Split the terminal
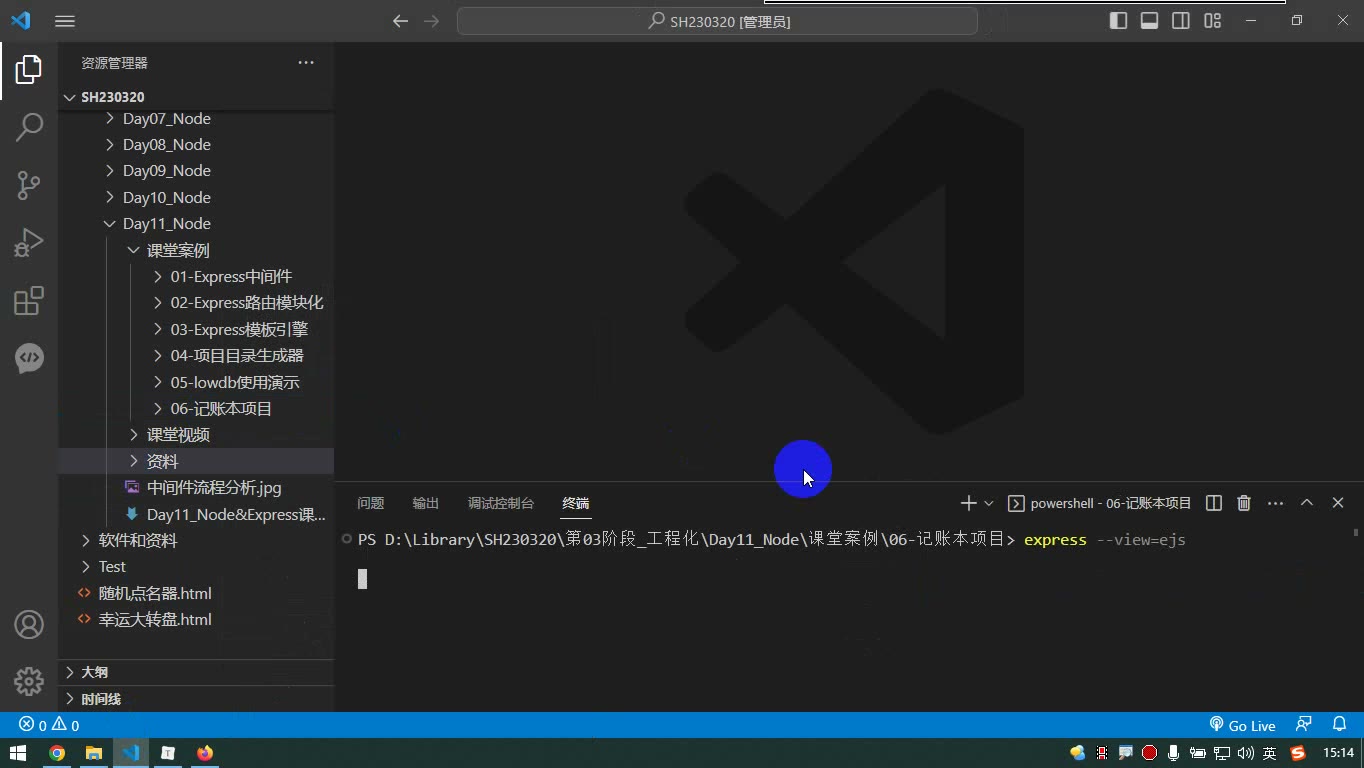Screen dimensions: 1364x768 (1214, 503)
